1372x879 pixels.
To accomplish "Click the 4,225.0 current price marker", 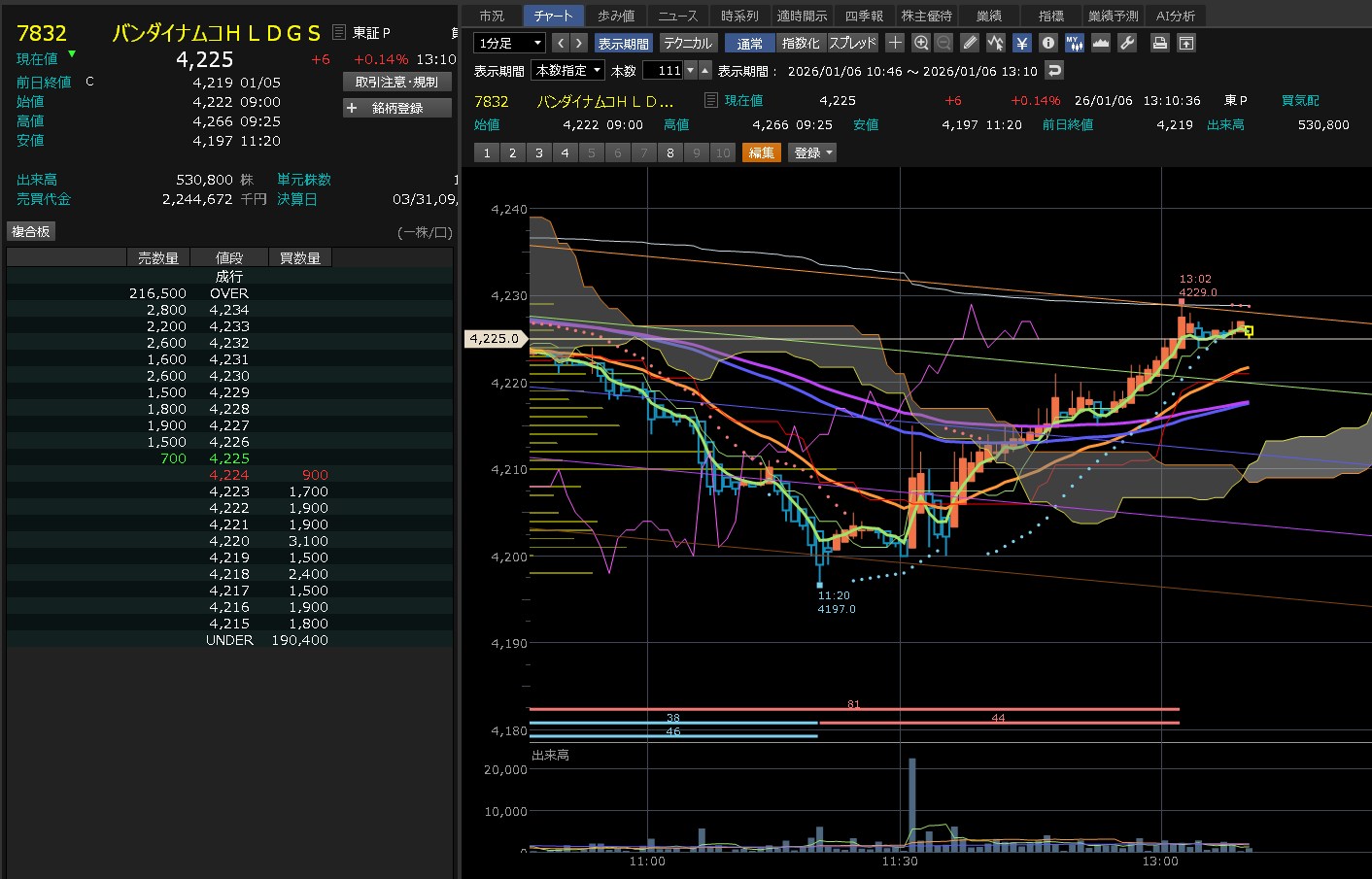I will (495, 339).
